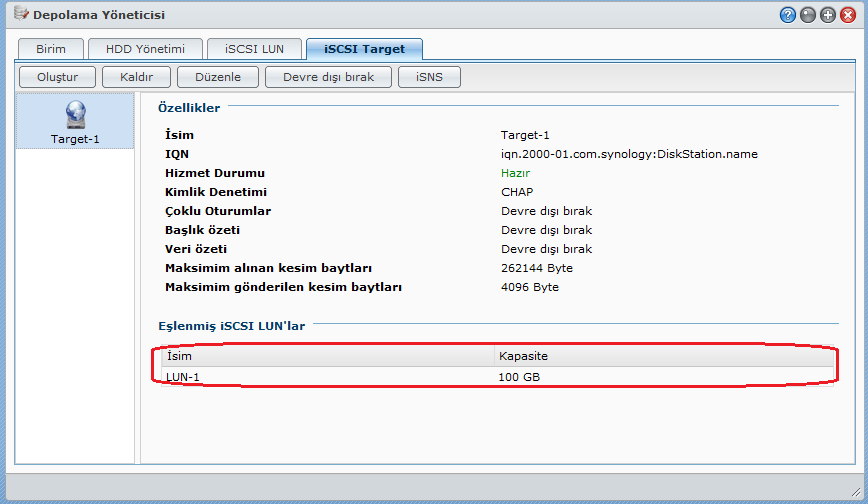The image size is (868, 504).
Task: Close the Depolama Yöneticisi window
Action: coord(848,15)
